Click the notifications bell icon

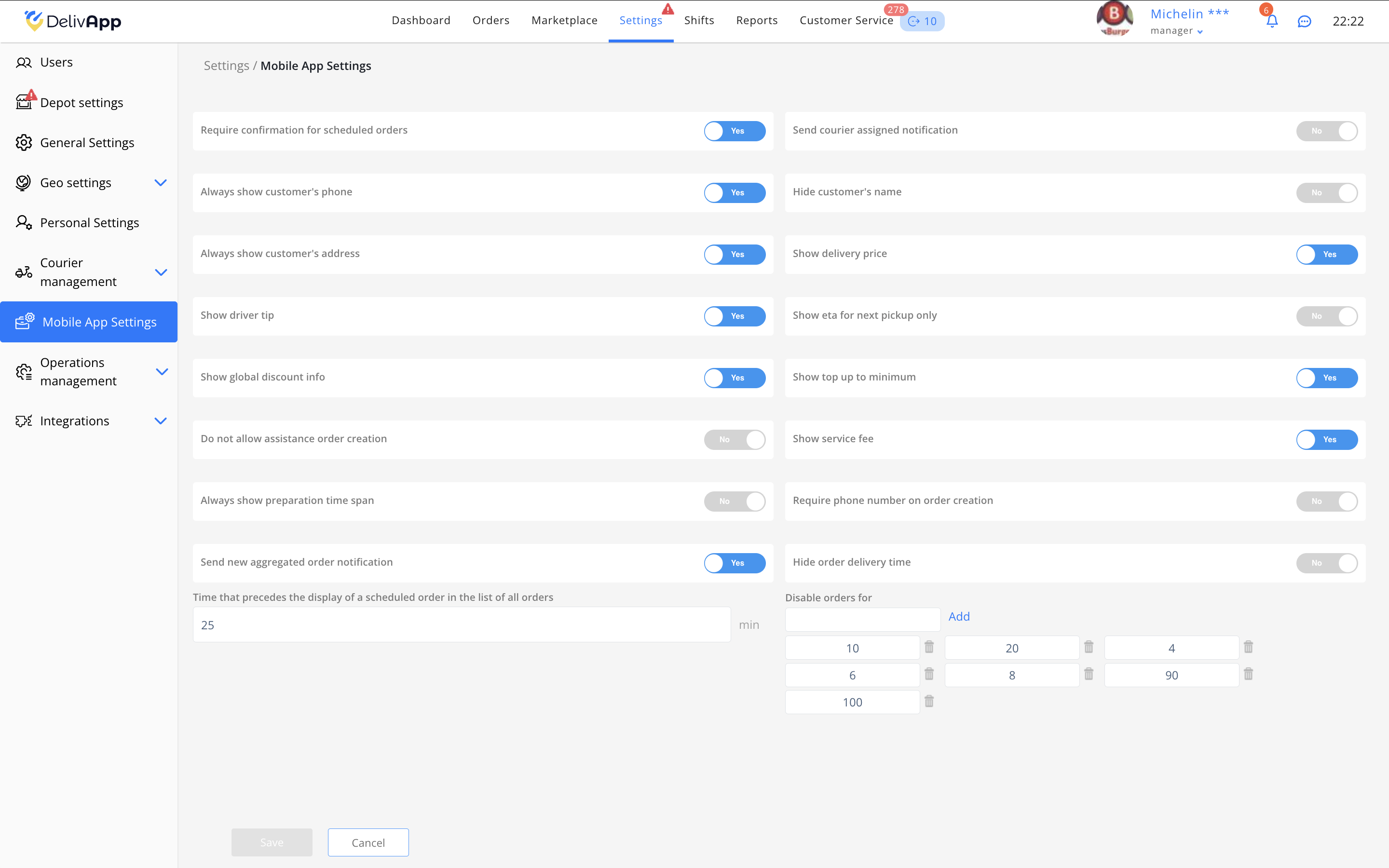coord(1271,22)
